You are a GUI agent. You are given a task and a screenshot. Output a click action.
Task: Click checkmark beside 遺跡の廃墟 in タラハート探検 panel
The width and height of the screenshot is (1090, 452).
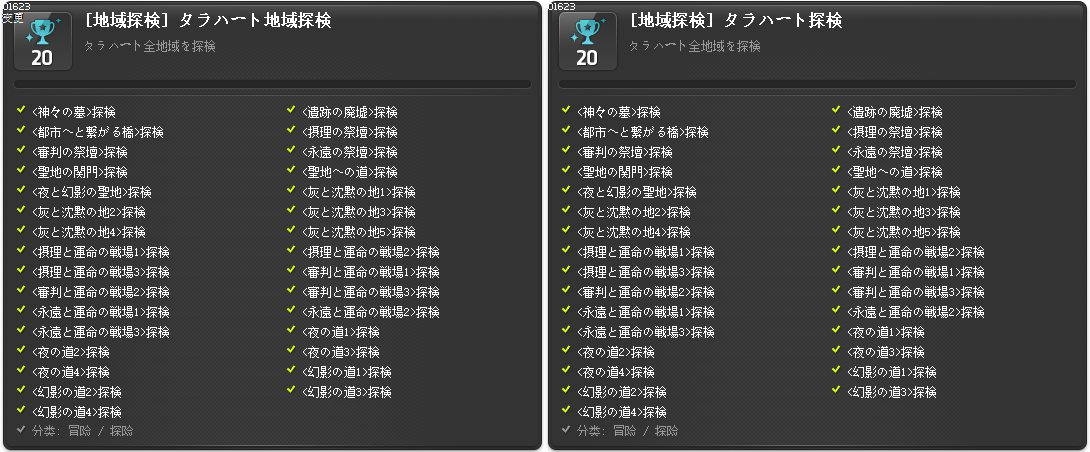point(837,110)
